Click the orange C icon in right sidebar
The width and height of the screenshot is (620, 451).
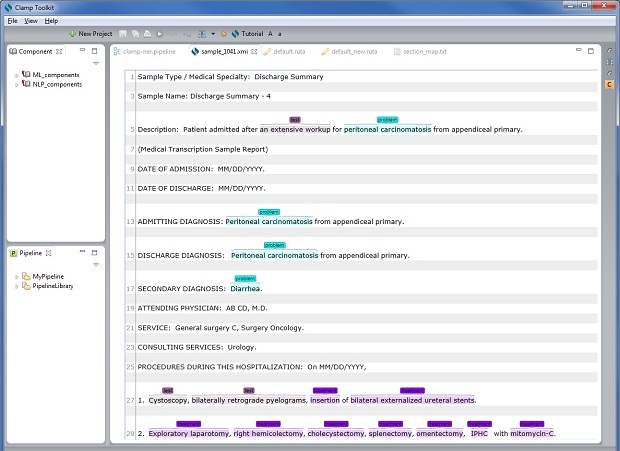[610, 85]
